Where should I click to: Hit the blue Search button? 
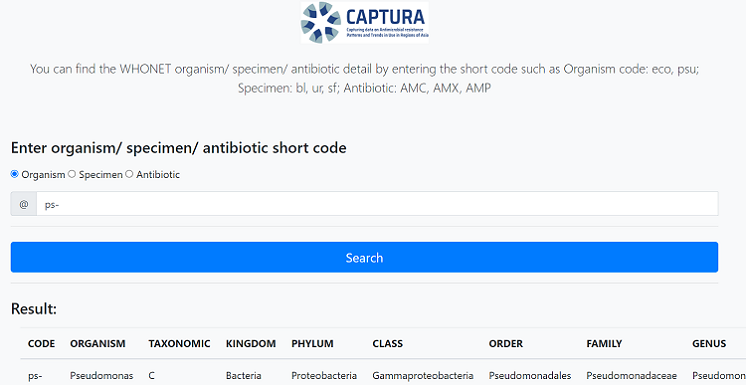(364, 257)
